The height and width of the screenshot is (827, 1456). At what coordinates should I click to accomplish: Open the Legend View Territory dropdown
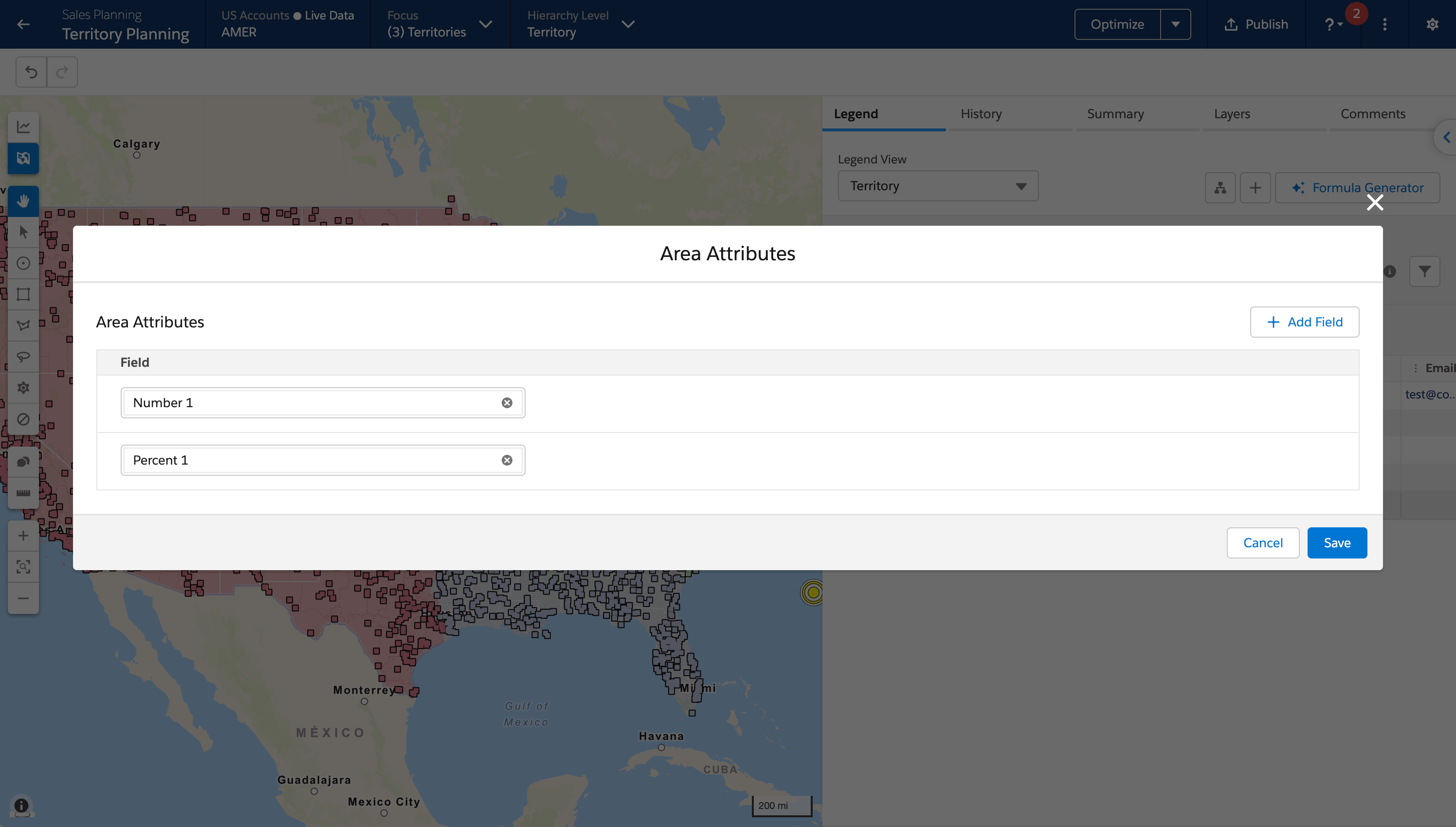point(938,186)
